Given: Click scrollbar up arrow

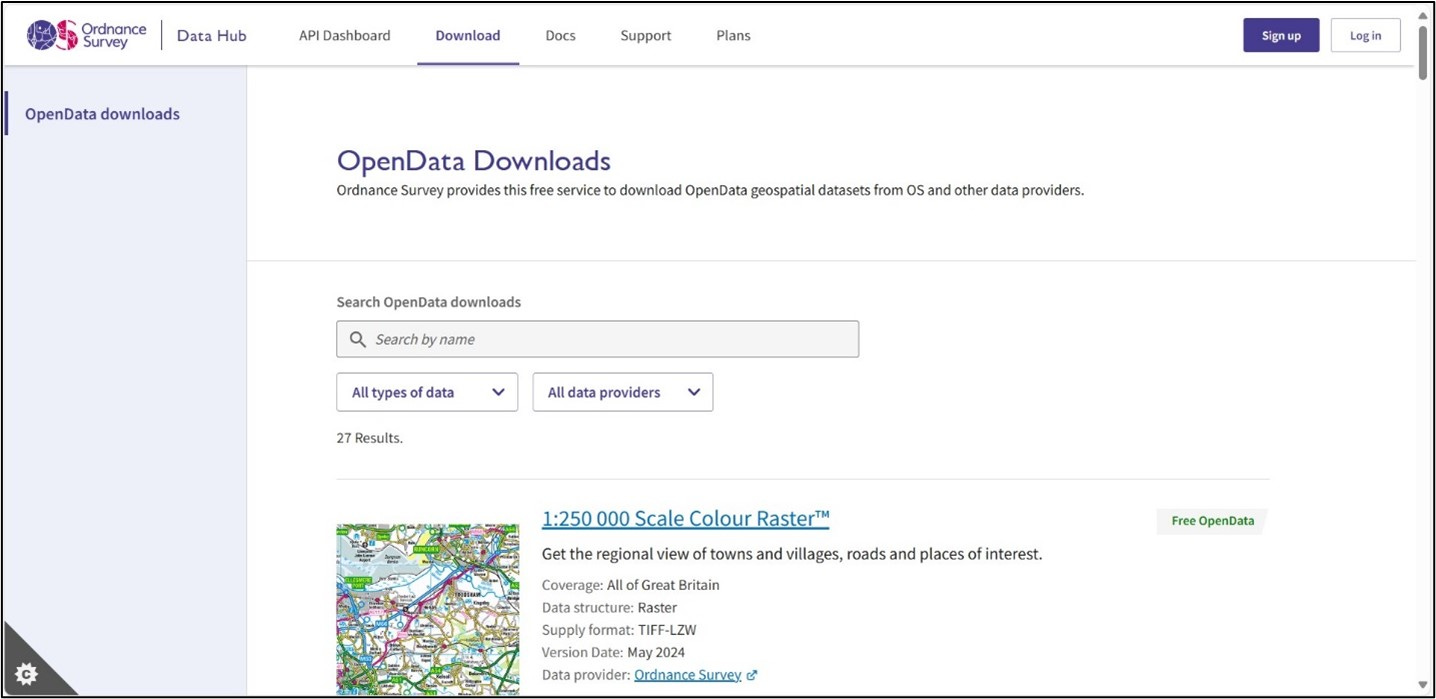Looking at the screenshot, I should pyautogui.click(x=1423, y=14).
